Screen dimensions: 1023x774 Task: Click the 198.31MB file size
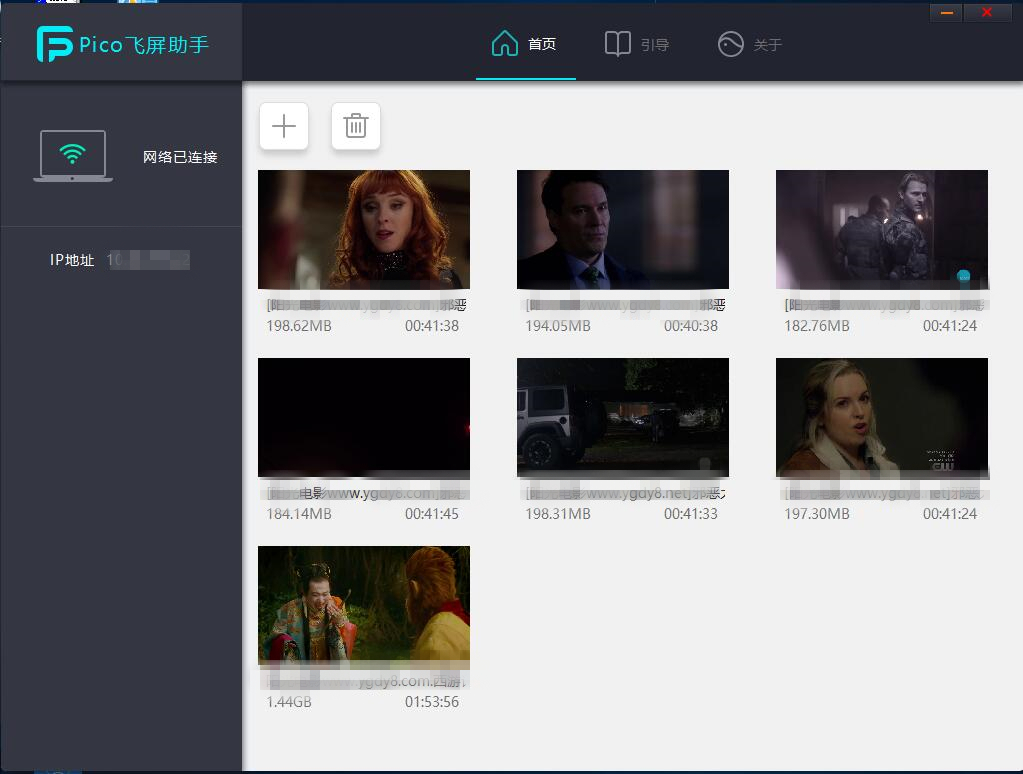[x=558, y=514]
